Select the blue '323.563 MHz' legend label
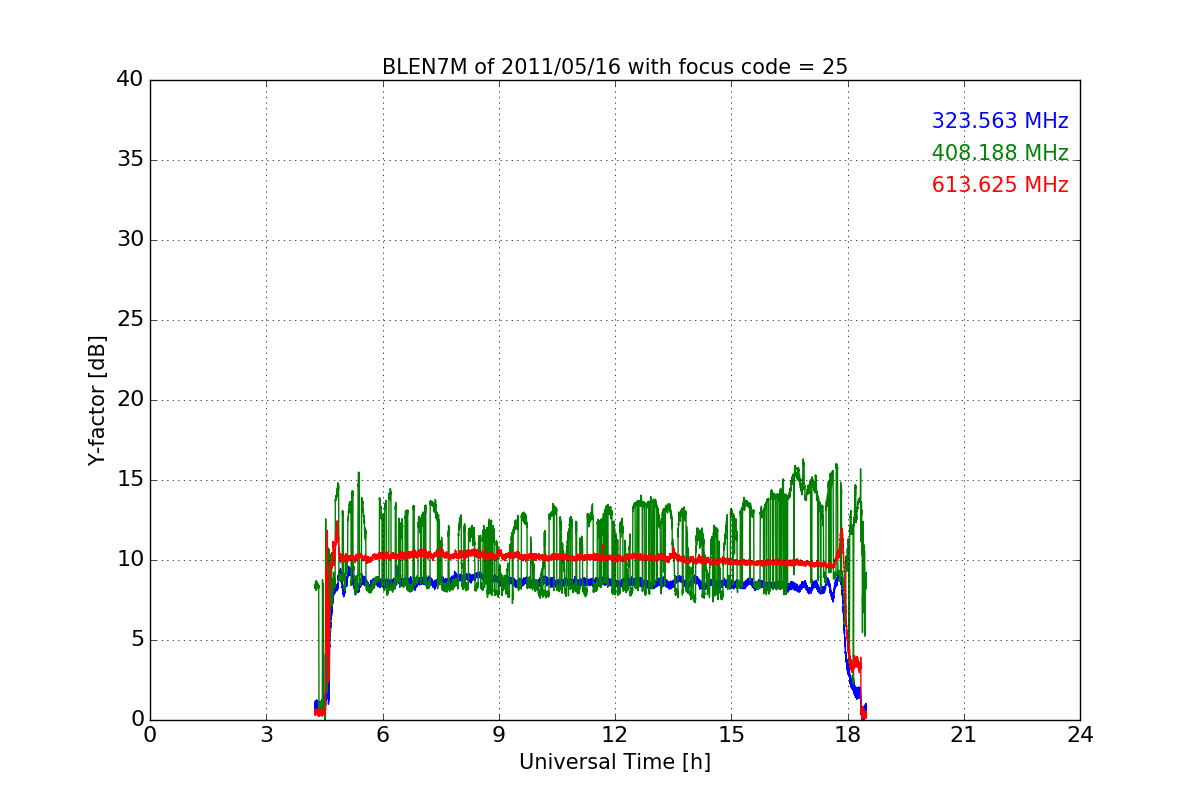 click(1000, 121)
